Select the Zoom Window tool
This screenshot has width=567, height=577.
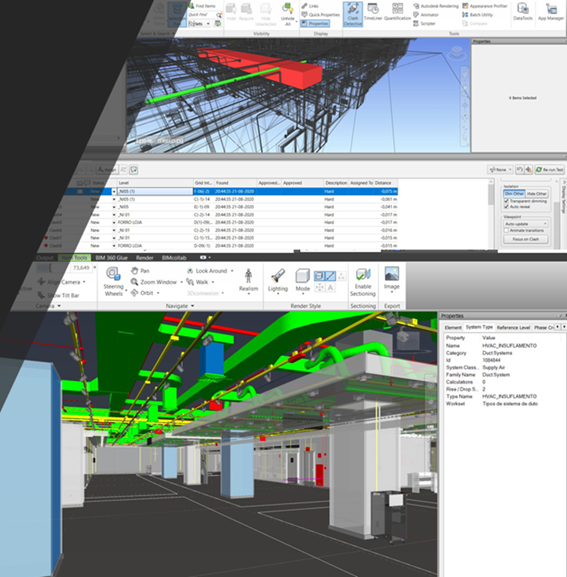pos(154,282)
